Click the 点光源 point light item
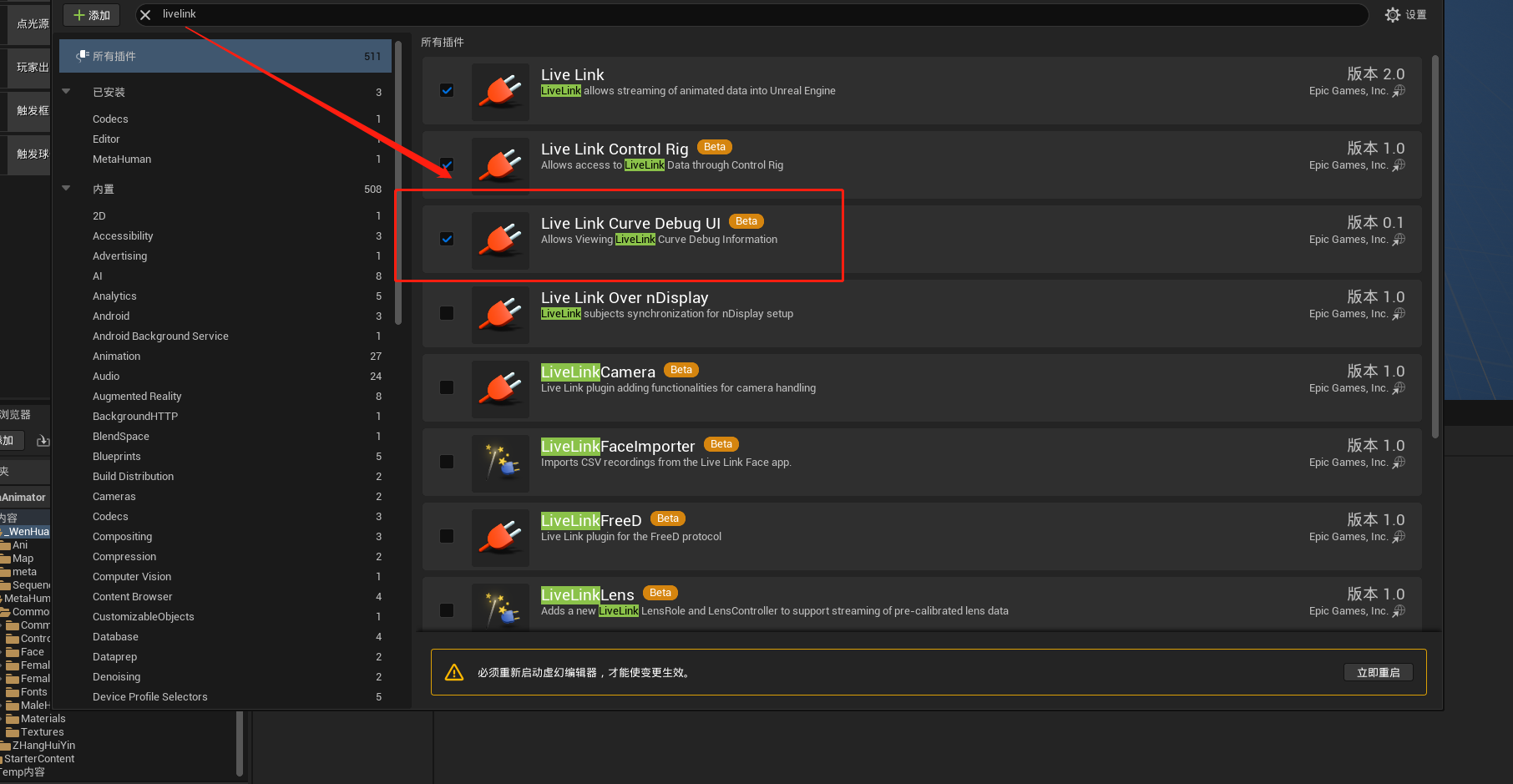 (x=28, y=23)
